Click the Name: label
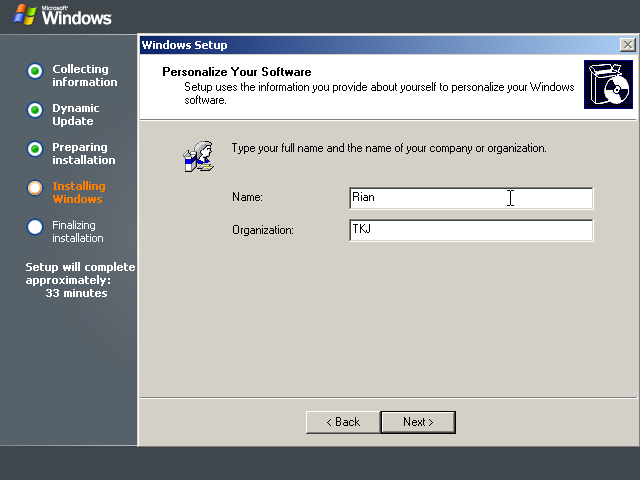Image resolution: width=640 pixels, height=480 pixels. (x=247, y=197)
